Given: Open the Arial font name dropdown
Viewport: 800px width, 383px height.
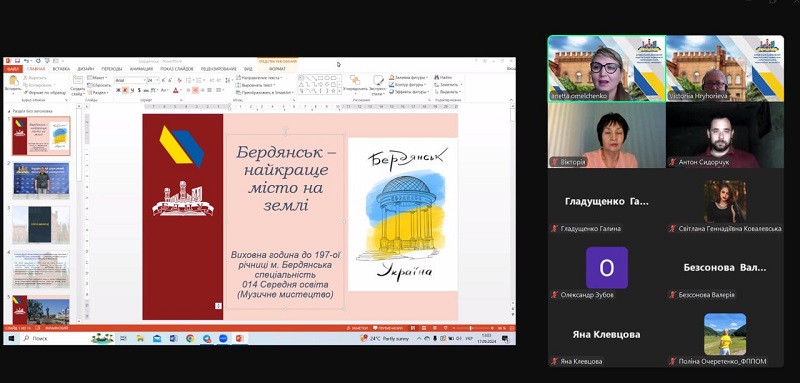Looking at the screenshot, I should click(131, 80).
